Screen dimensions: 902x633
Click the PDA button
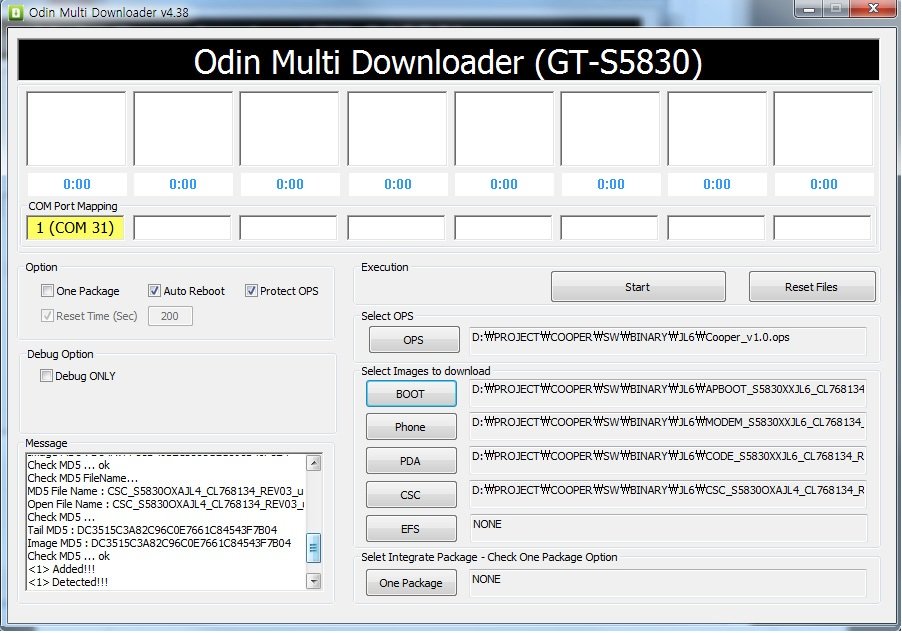point(410,461)
